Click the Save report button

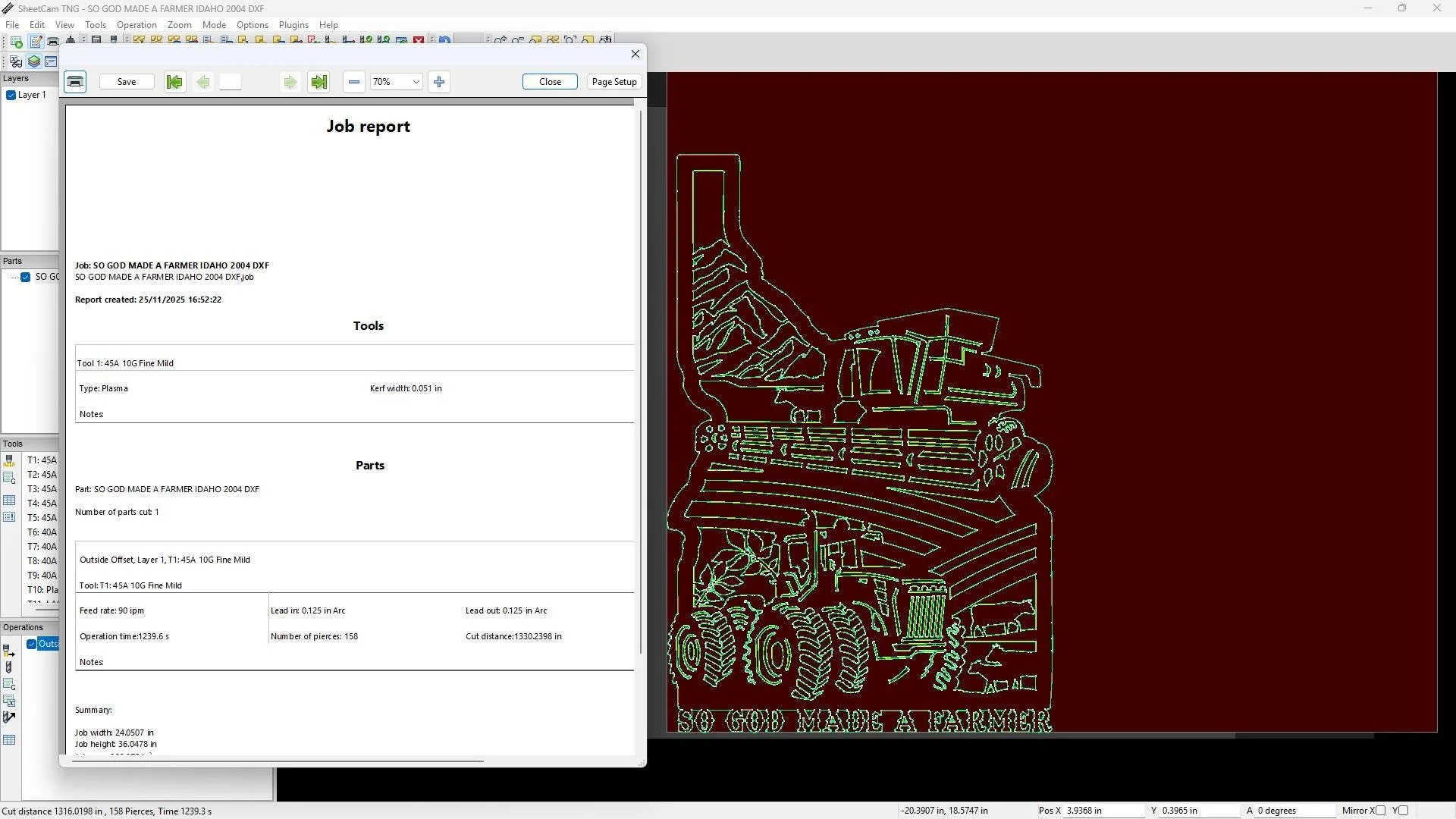click(x=127, y=82)
